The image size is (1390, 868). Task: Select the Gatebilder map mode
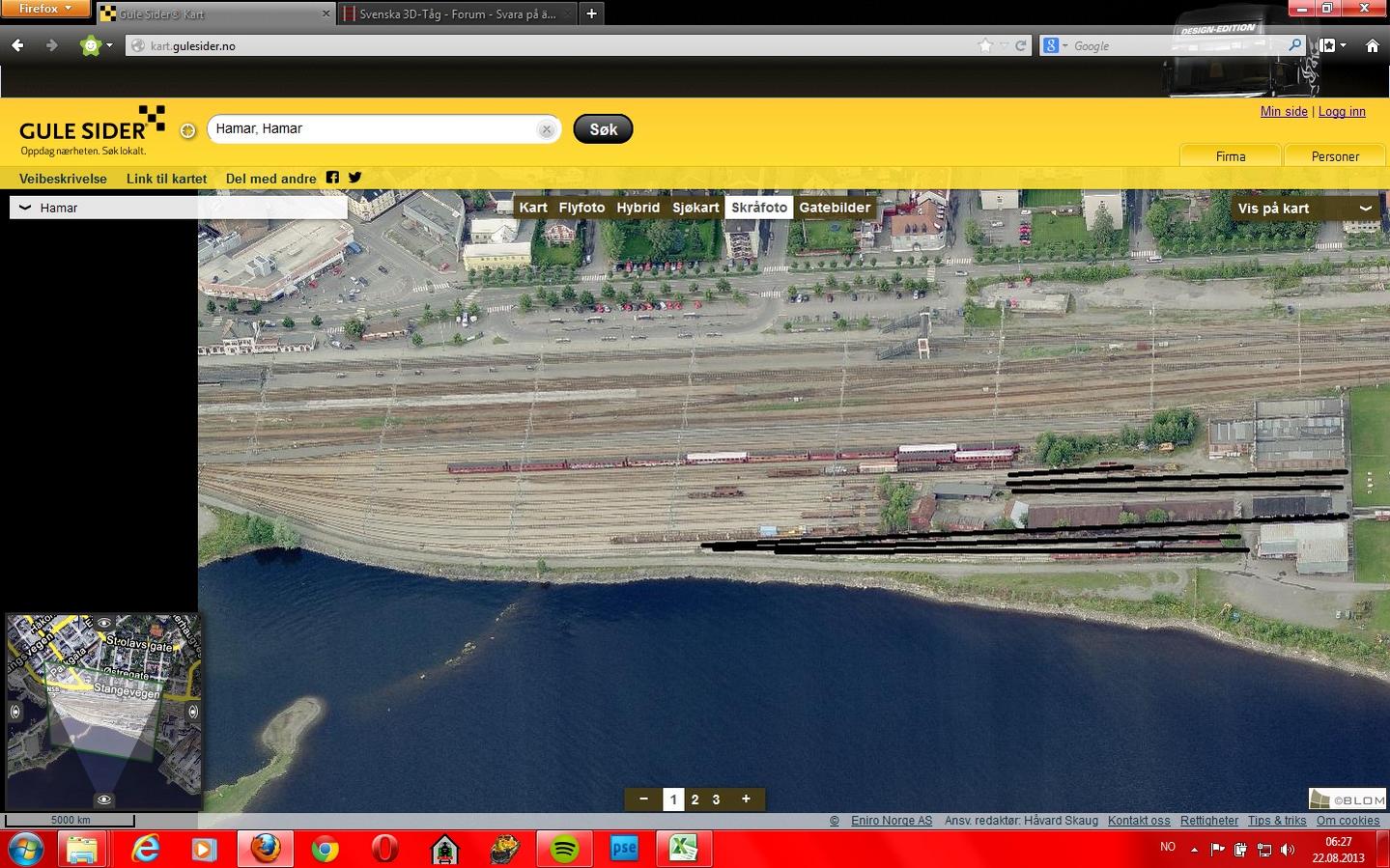[x=835, y=208]
